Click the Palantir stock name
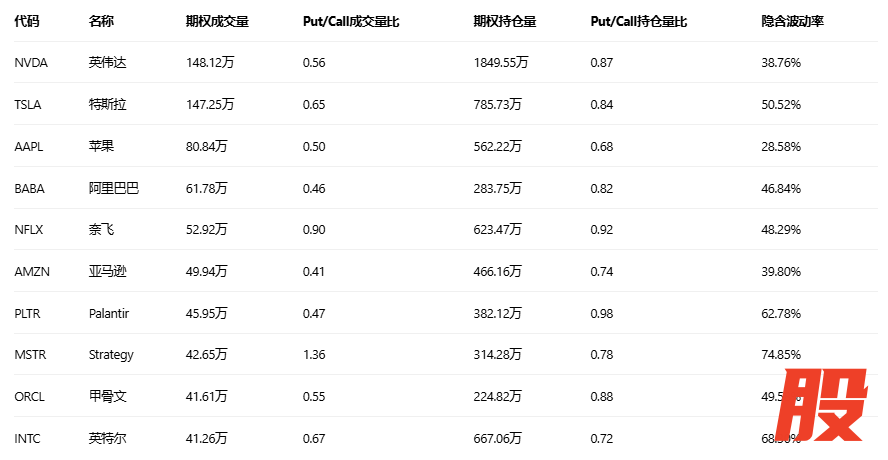This screenshot has height=460, width=888. tap(109, 313)
